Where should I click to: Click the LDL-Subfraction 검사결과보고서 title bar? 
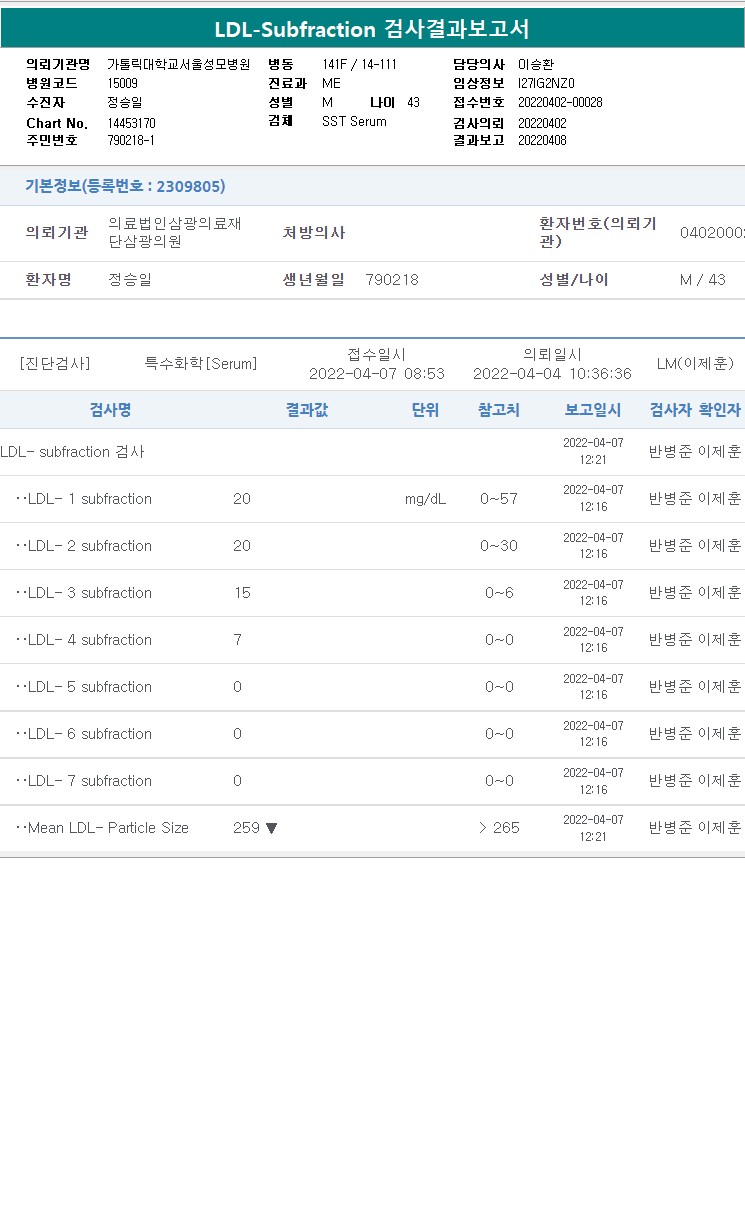pos(372,29)
